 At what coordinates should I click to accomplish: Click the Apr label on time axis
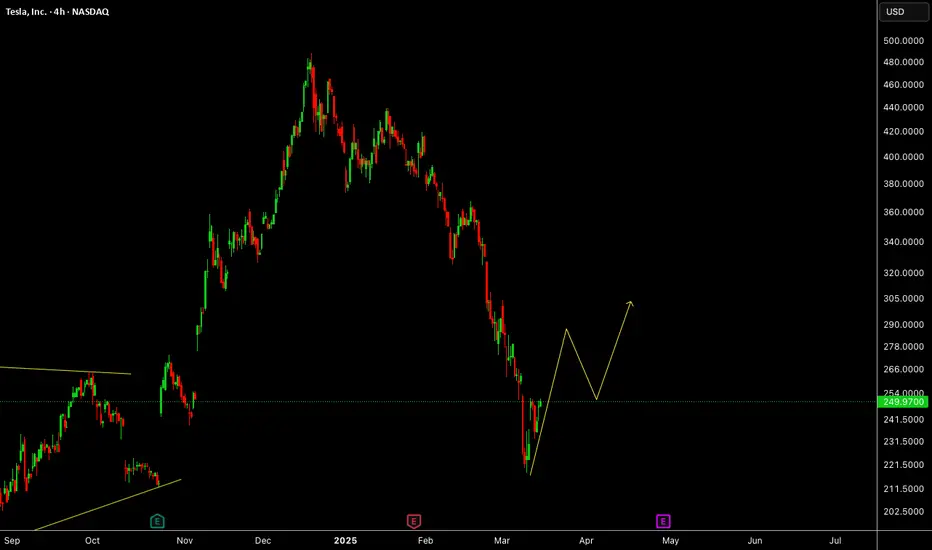[x=586, y=540]
